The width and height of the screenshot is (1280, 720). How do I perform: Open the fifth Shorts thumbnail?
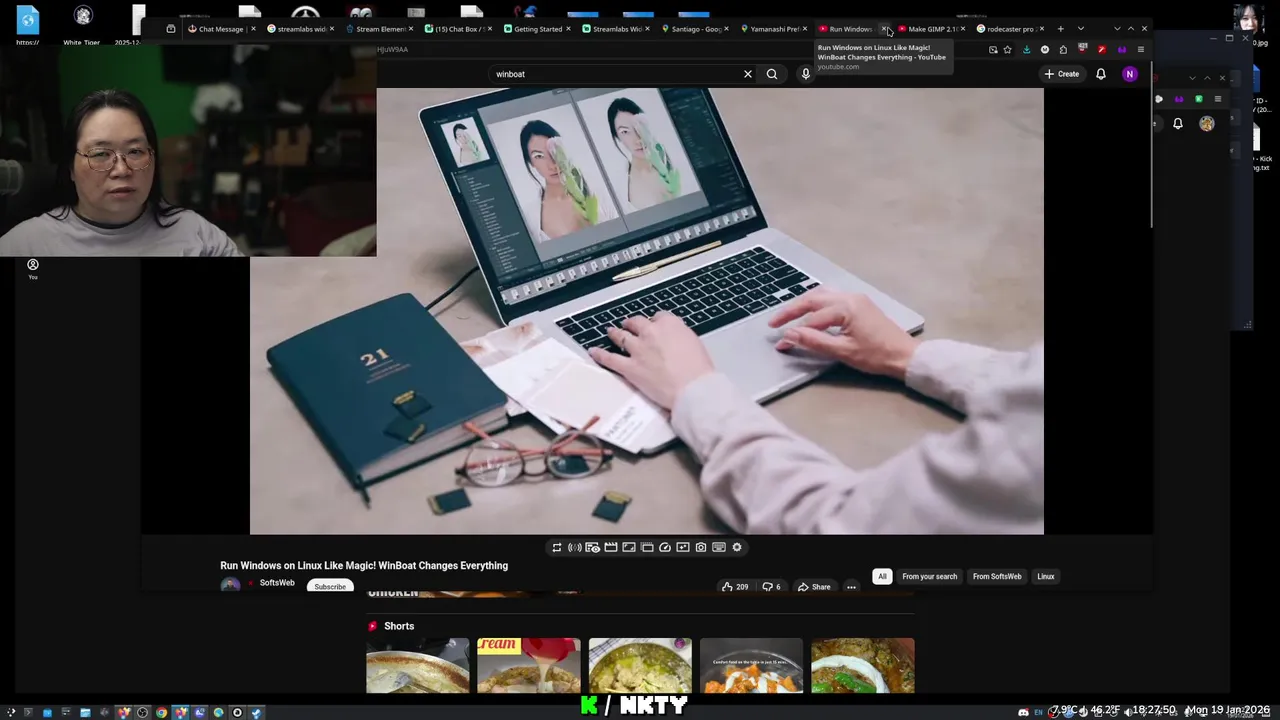coord(862,666)
